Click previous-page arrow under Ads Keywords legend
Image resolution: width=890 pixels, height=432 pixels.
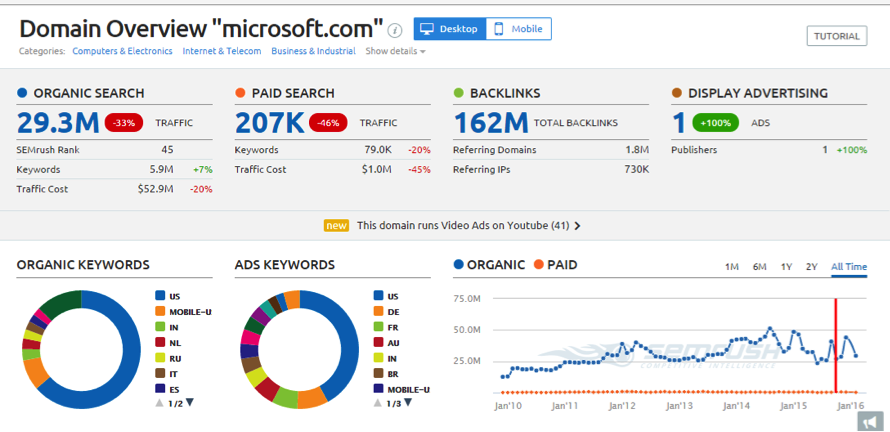(x=377, y=402)
